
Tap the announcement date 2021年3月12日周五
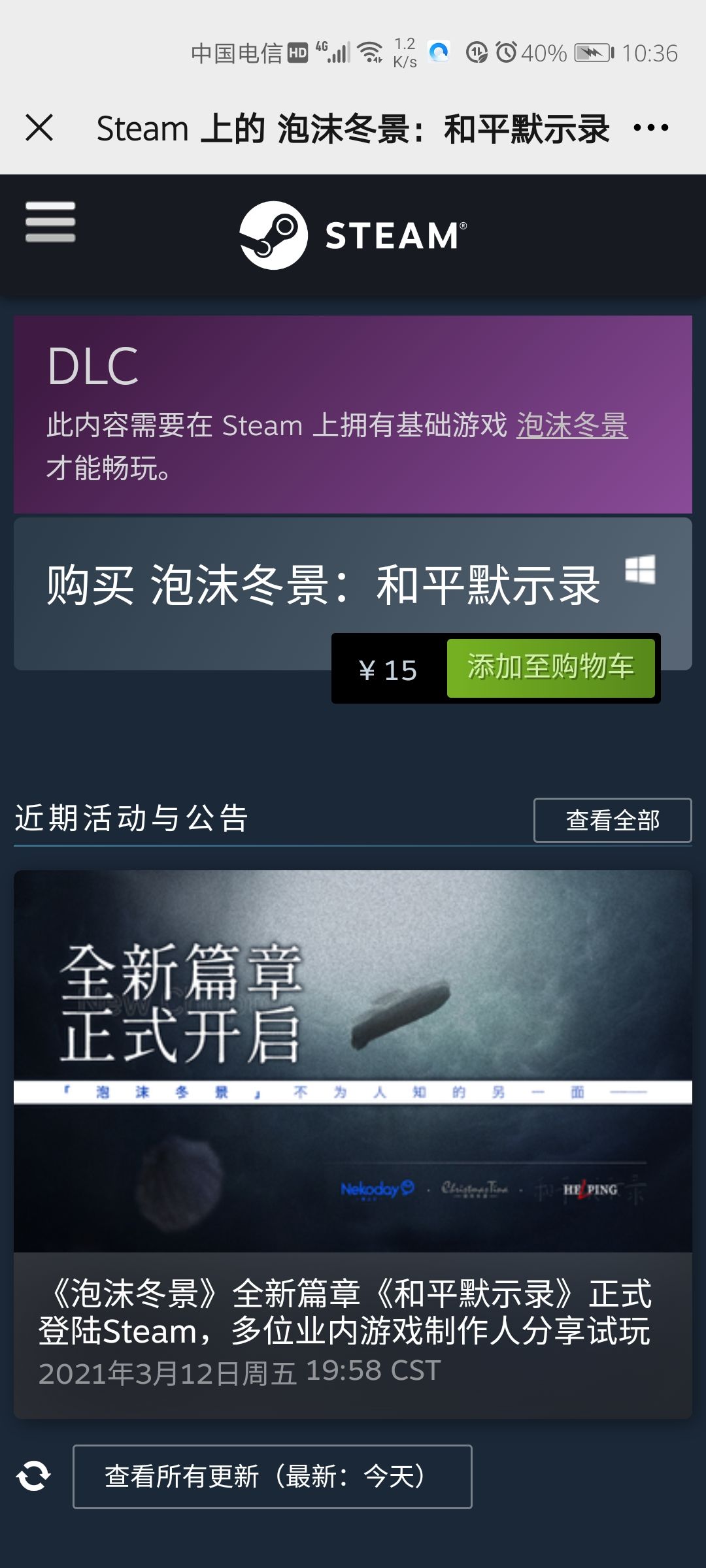[167, 1373]
